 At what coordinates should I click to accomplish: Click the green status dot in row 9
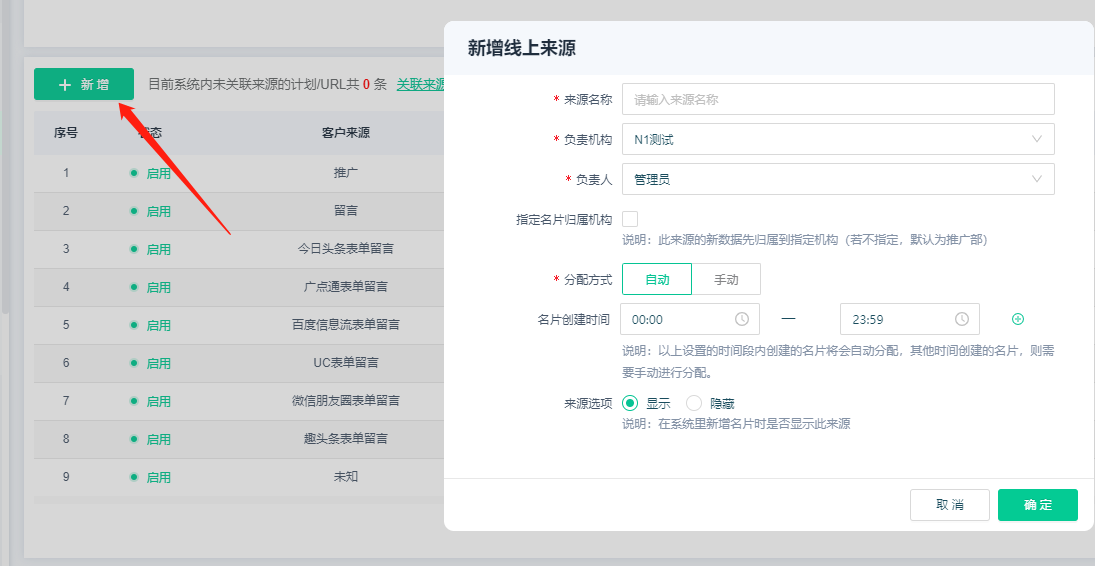[134, 476]
